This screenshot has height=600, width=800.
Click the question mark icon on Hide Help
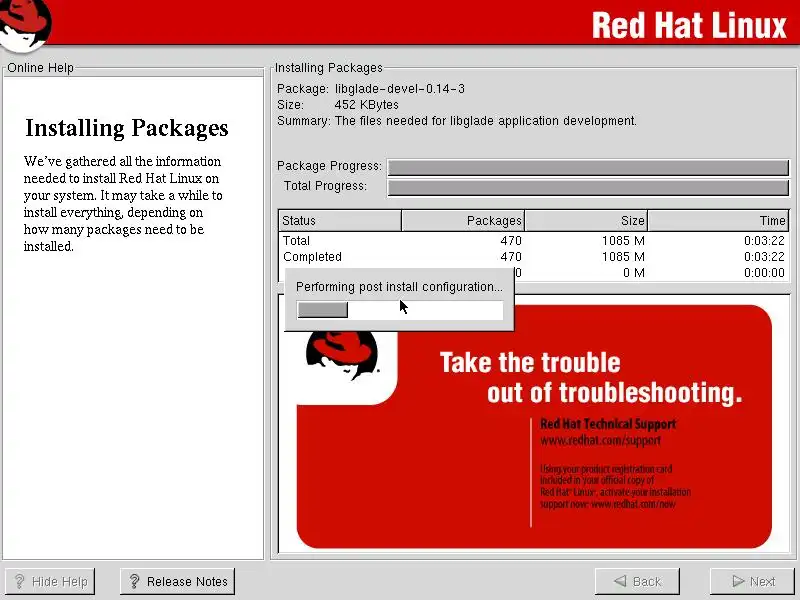pyautogui.click(x=19, y=581)
